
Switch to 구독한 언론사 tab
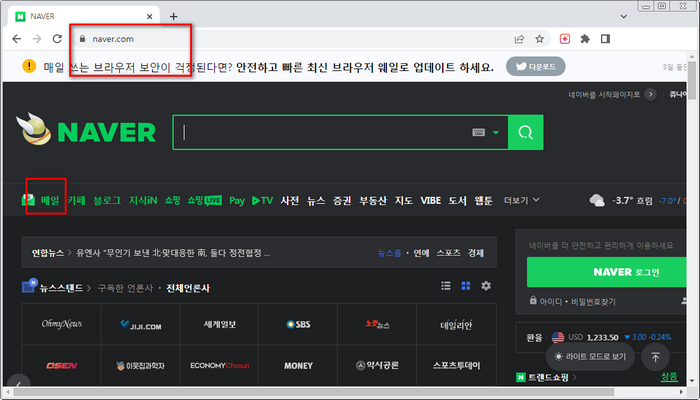125,288
